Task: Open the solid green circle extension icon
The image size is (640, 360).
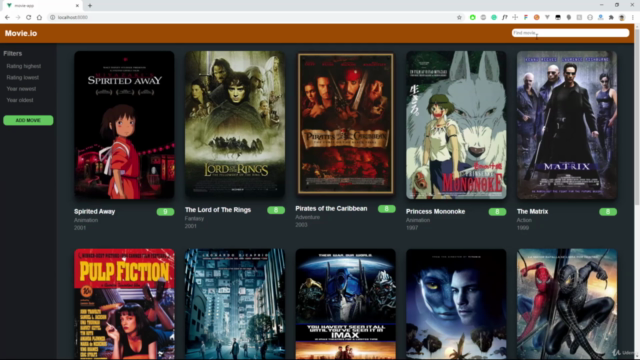Action: point(473,17)
